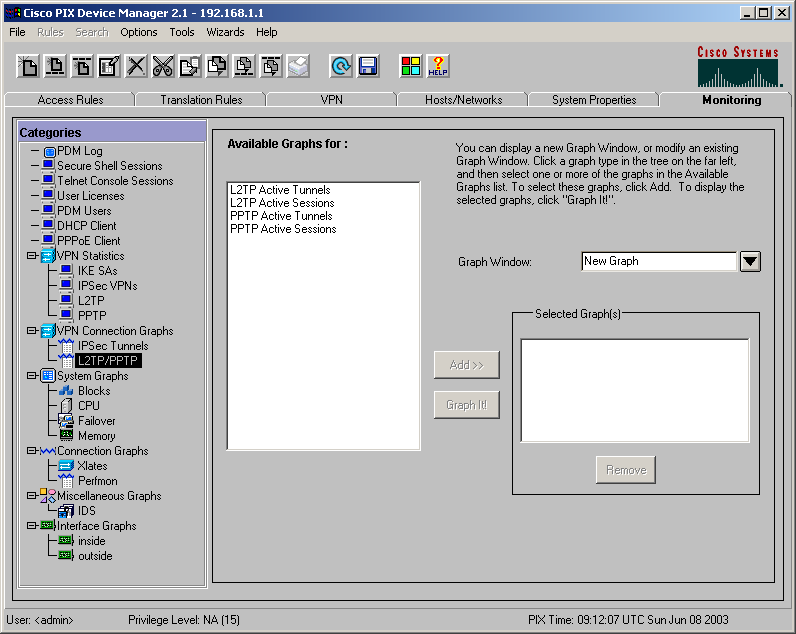
Task: Click the Remove button
Action: point(626,470)
